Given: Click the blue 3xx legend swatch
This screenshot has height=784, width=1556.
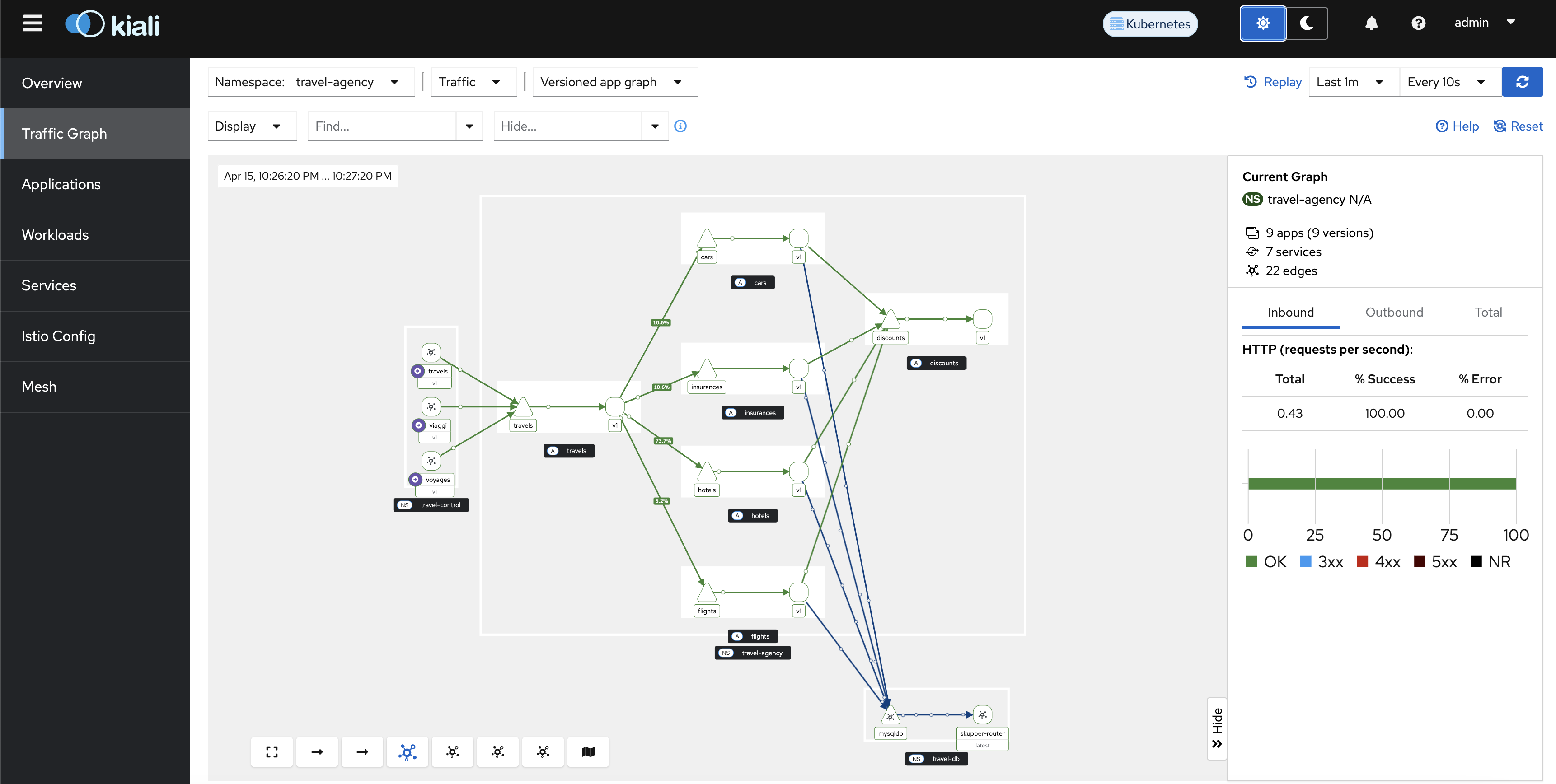Looking at the screenshot, I should pos(1305,562).
